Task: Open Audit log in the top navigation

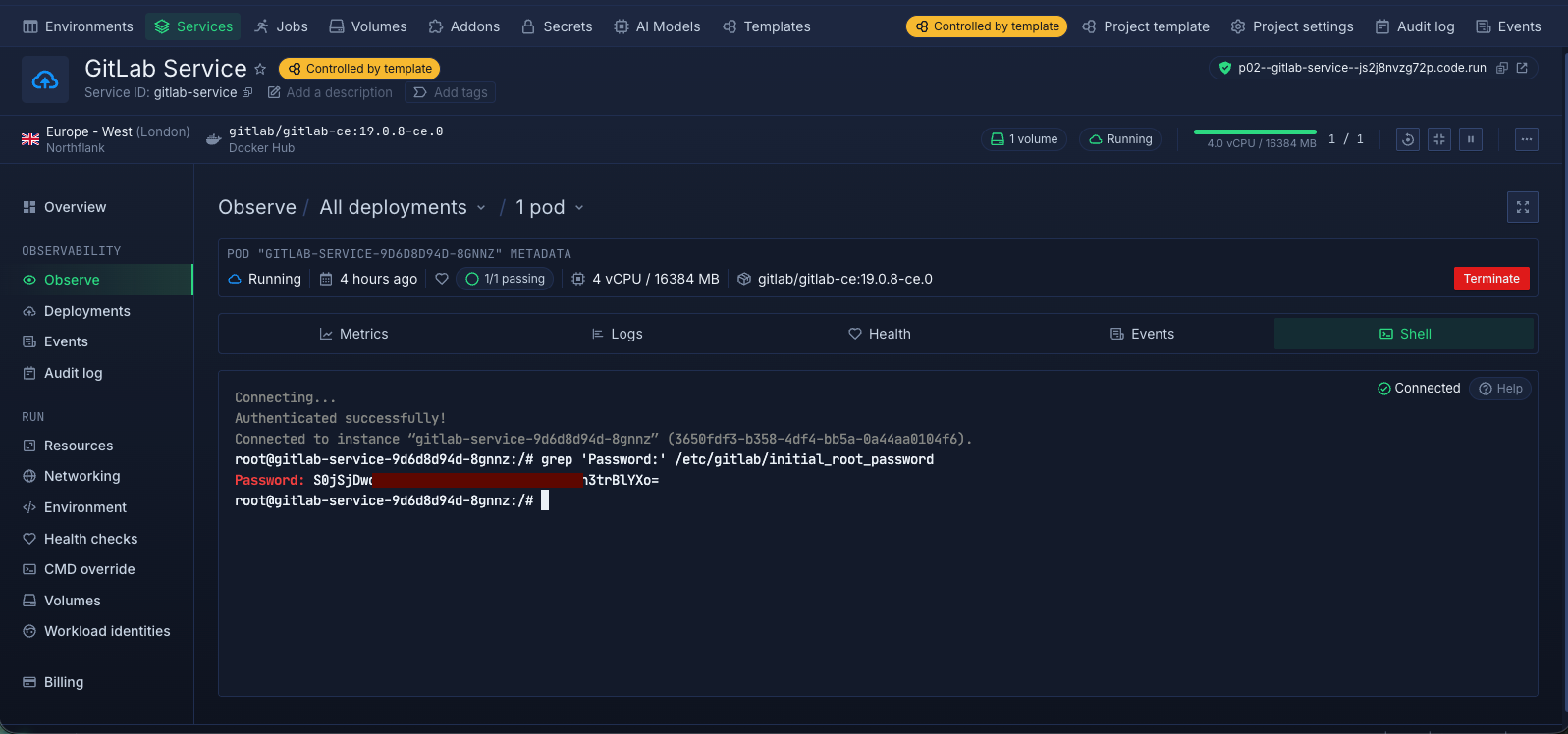Action: [x=1415, y=26]
